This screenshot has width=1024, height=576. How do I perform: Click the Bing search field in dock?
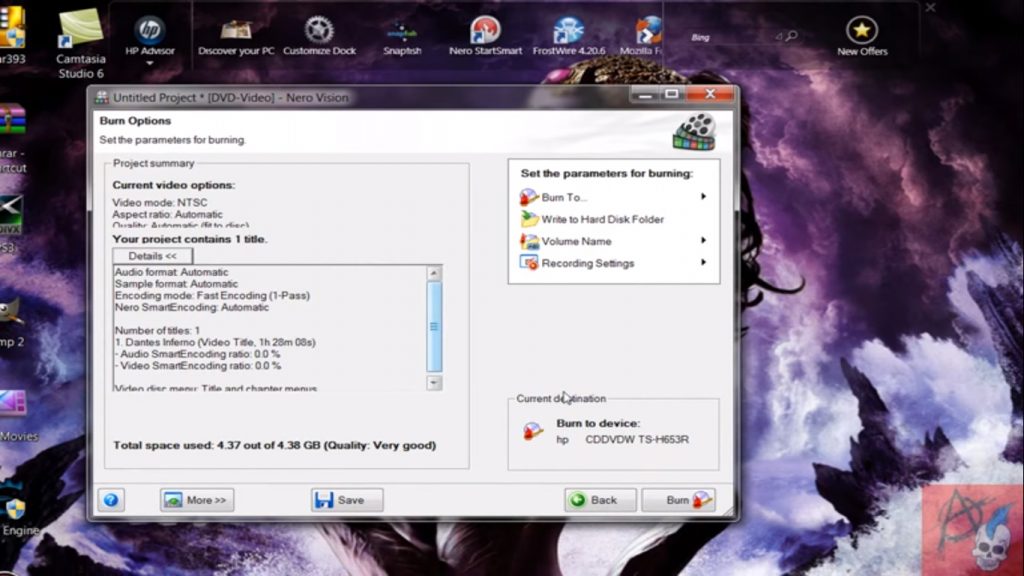pos(731,37)
